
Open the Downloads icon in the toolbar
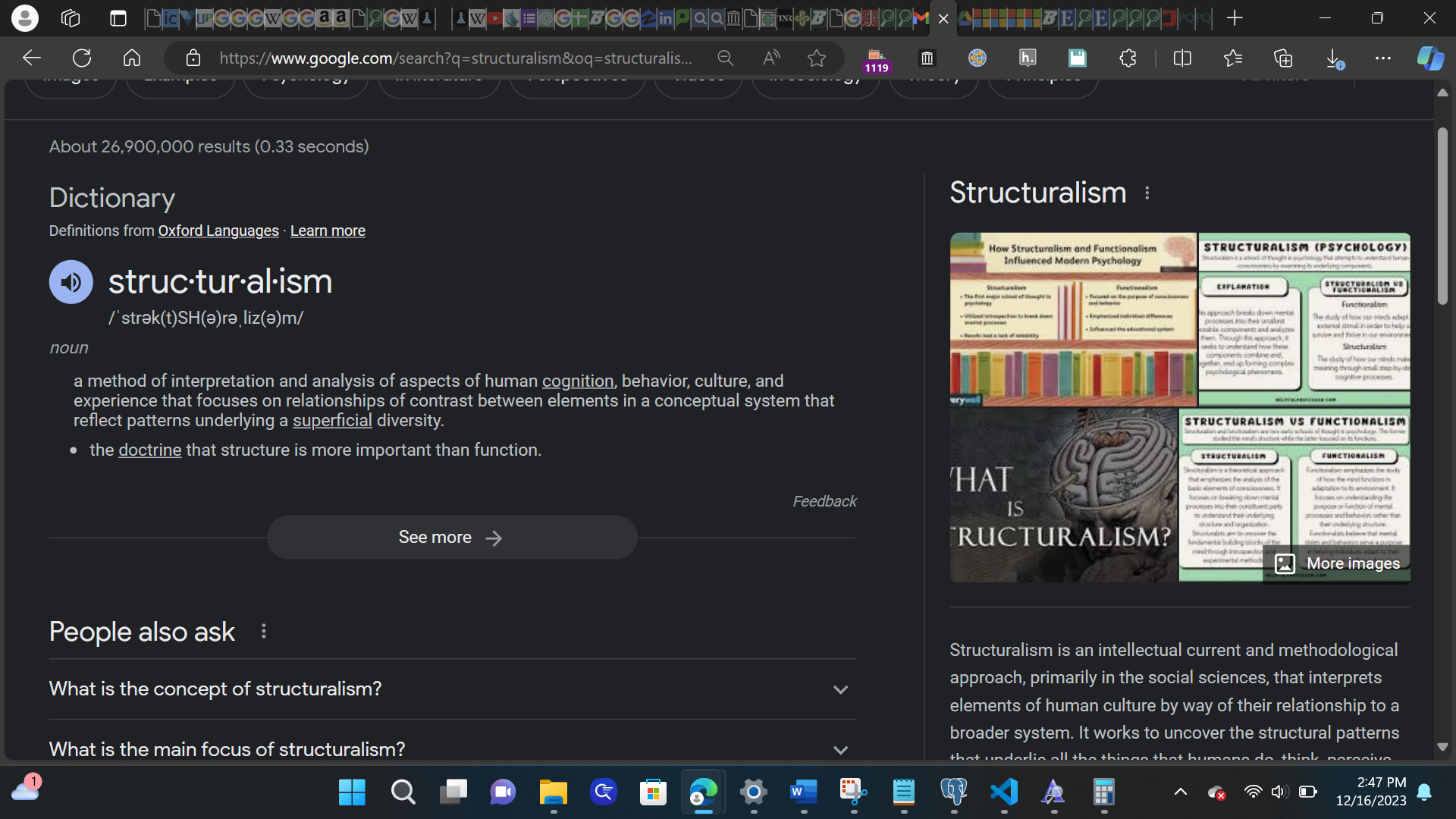point(1335,58)
